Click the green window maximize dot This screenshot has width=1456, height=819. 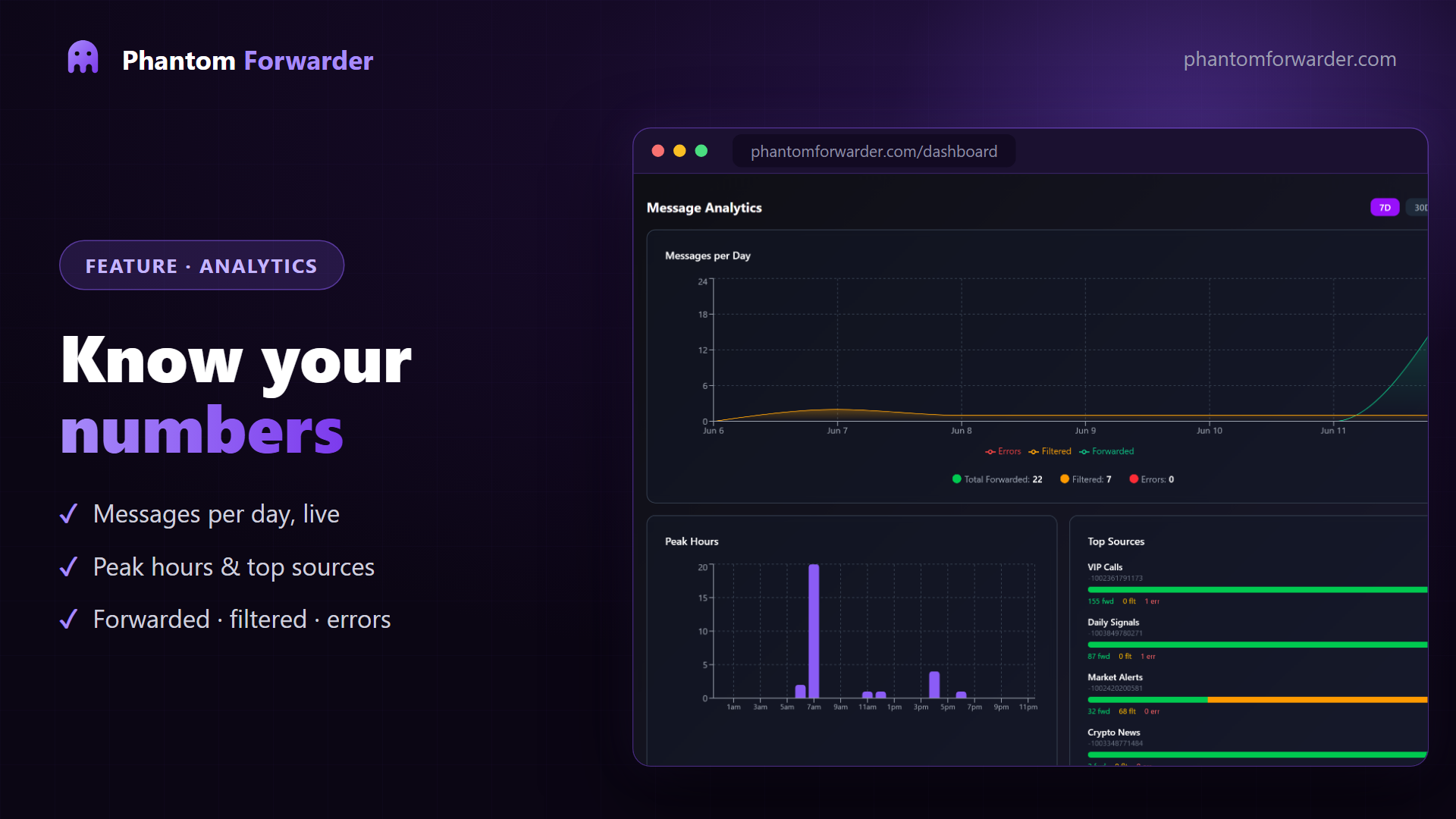coord(701,151)
